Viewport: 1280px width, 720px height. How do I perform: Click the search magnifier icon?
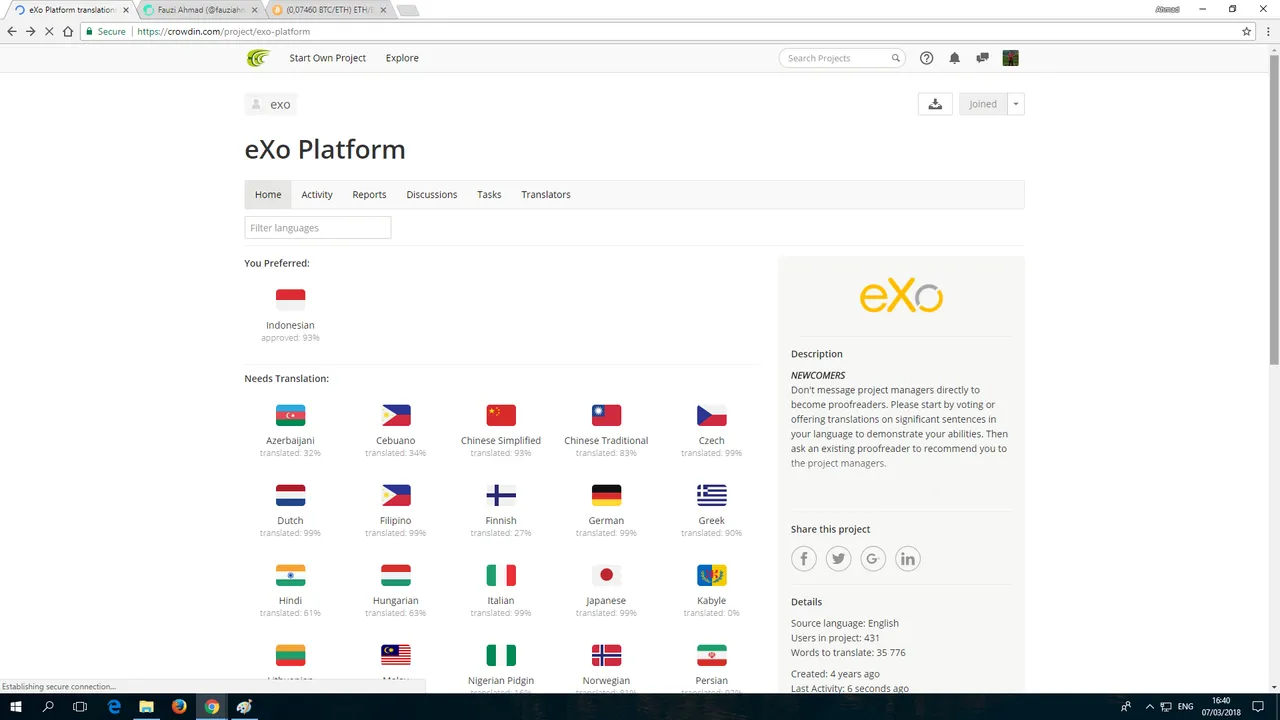(x=896, y=58)
